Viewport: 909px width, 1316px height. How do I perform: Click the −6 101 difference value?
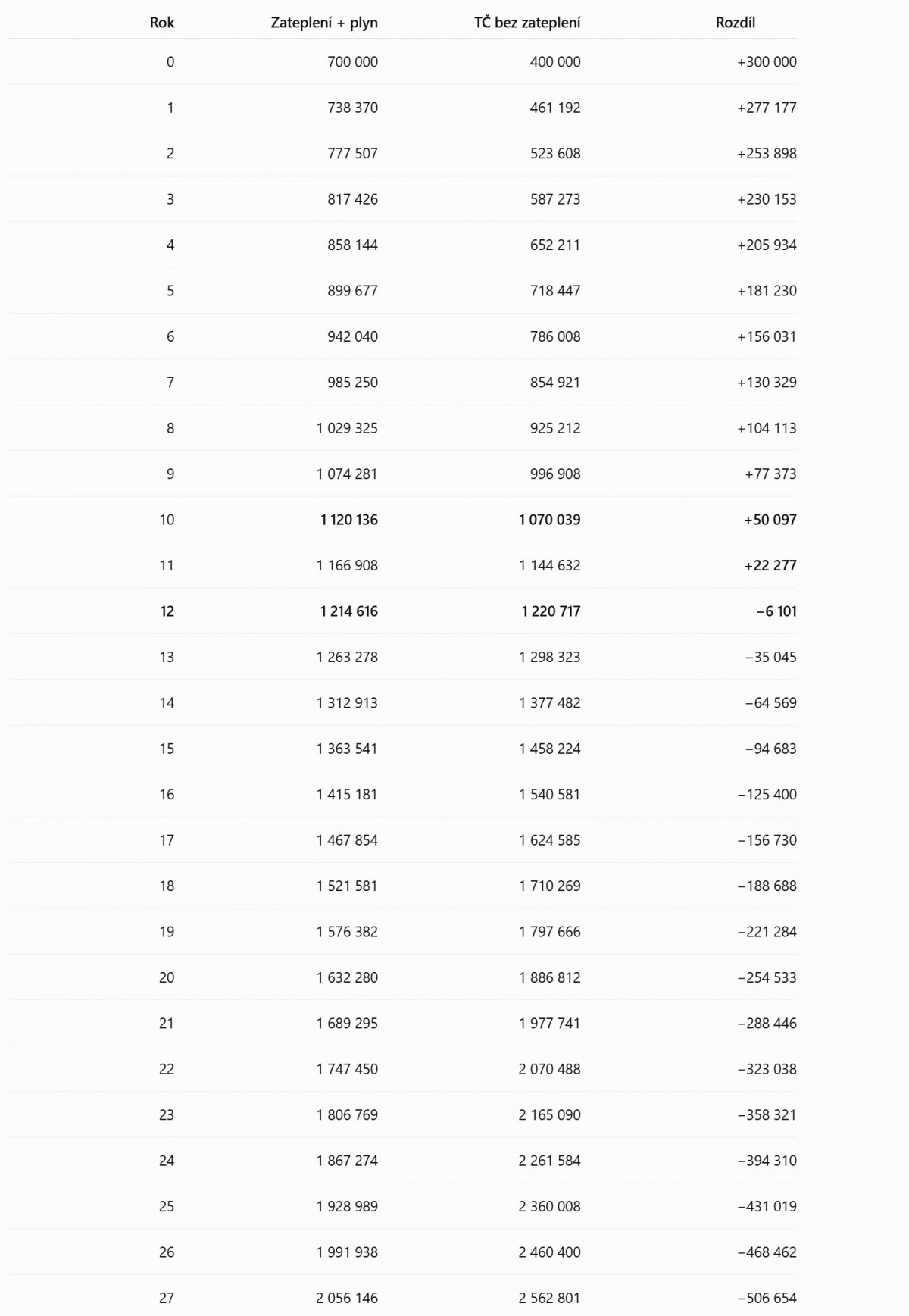776,611
